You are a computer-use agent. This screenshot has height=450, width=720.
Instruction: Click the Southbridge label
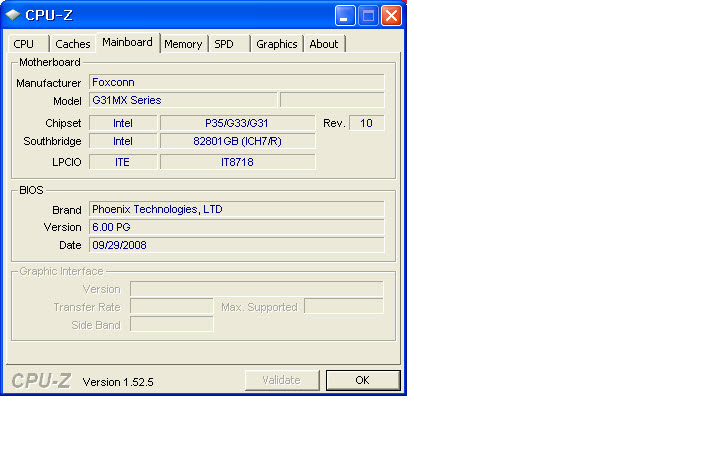pyautogui.click(x=52, y=141)
